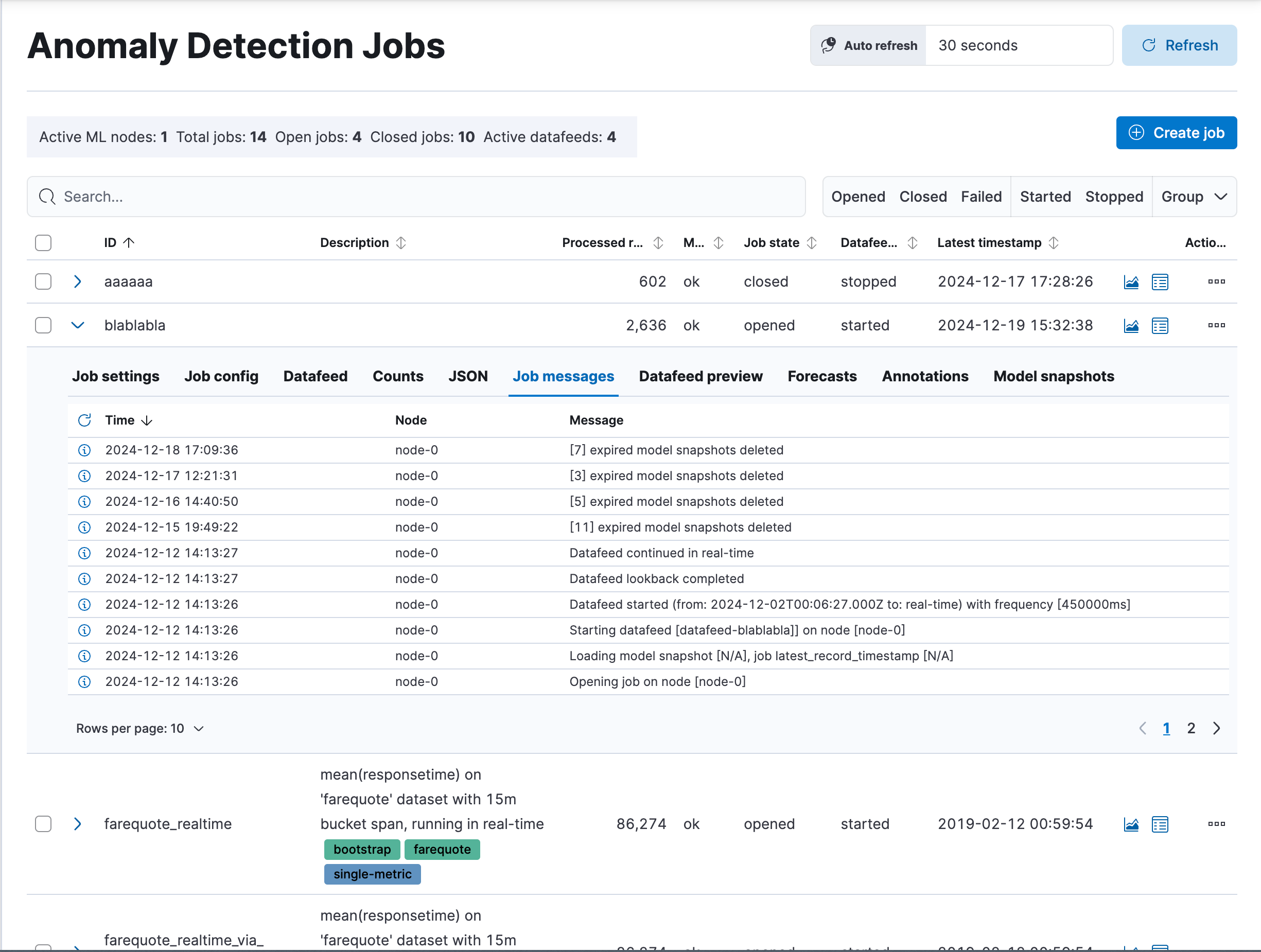1261x952 pixels.
Task: Click info icon for 2024-12-17 12:21:31 message
Action: click(84, 476)
